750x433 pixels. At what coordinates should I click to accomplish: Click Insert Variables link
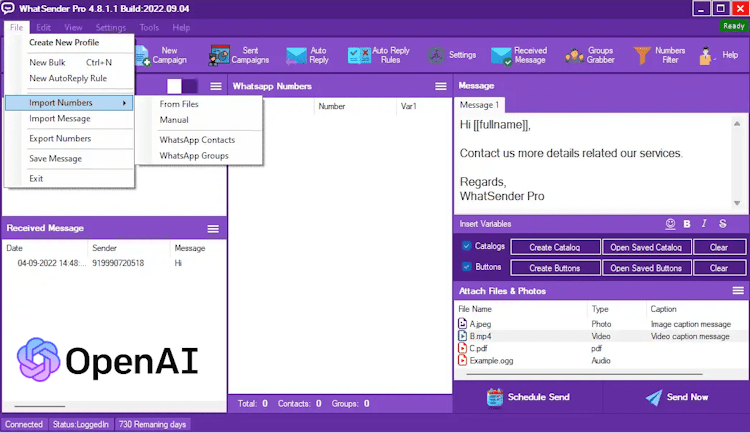point(485,224)
